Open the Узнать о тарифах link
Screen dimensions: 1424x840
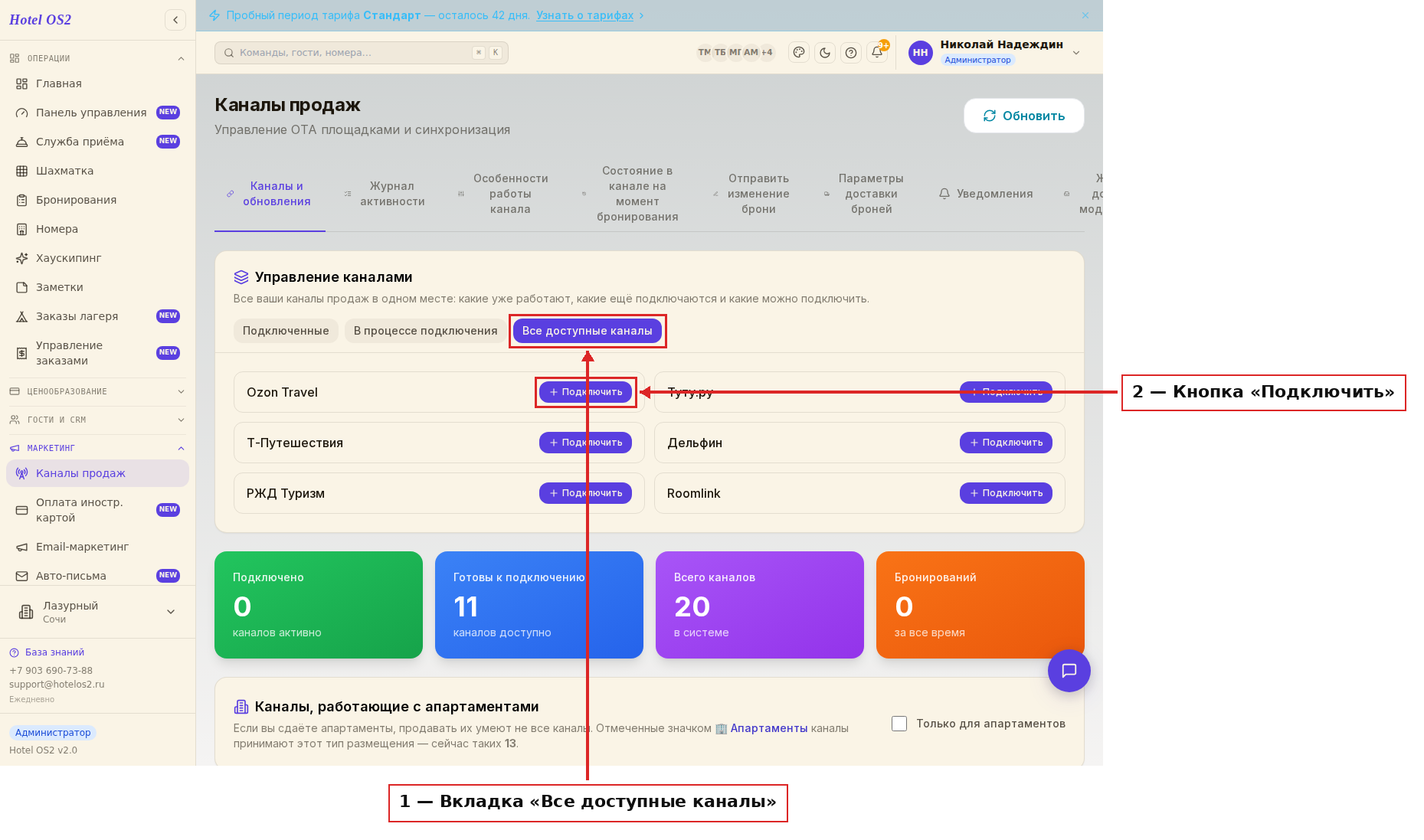click(x=584, y=15)
